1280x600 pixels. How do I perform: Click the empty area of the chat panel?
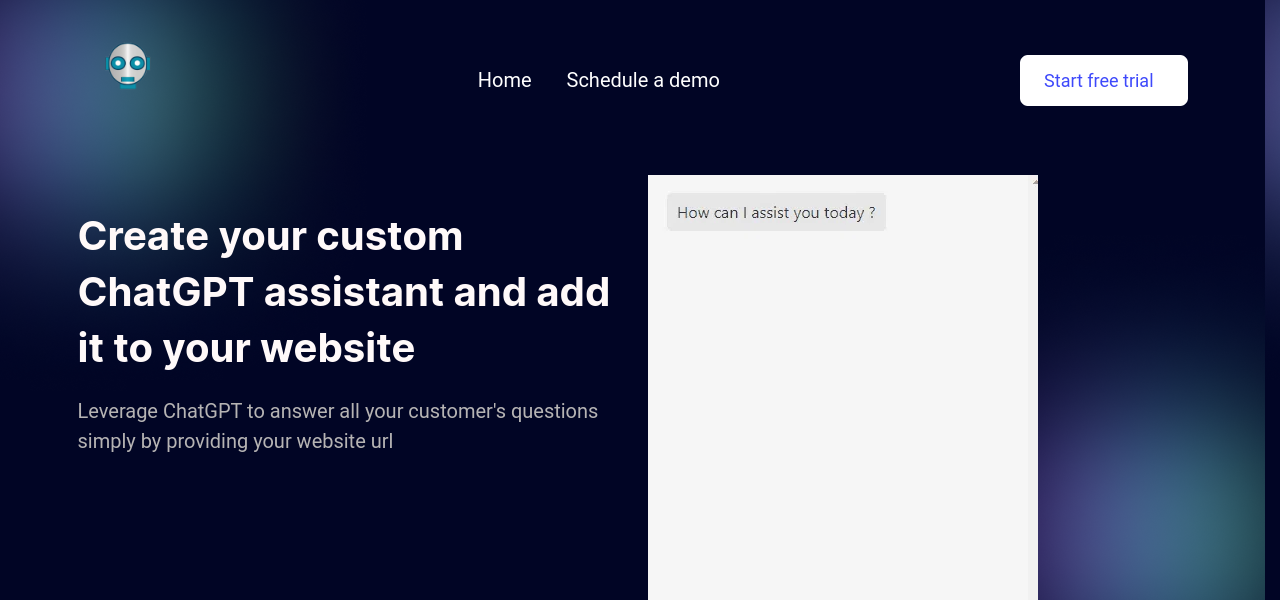pyautogui.click(x=838, y=420)
